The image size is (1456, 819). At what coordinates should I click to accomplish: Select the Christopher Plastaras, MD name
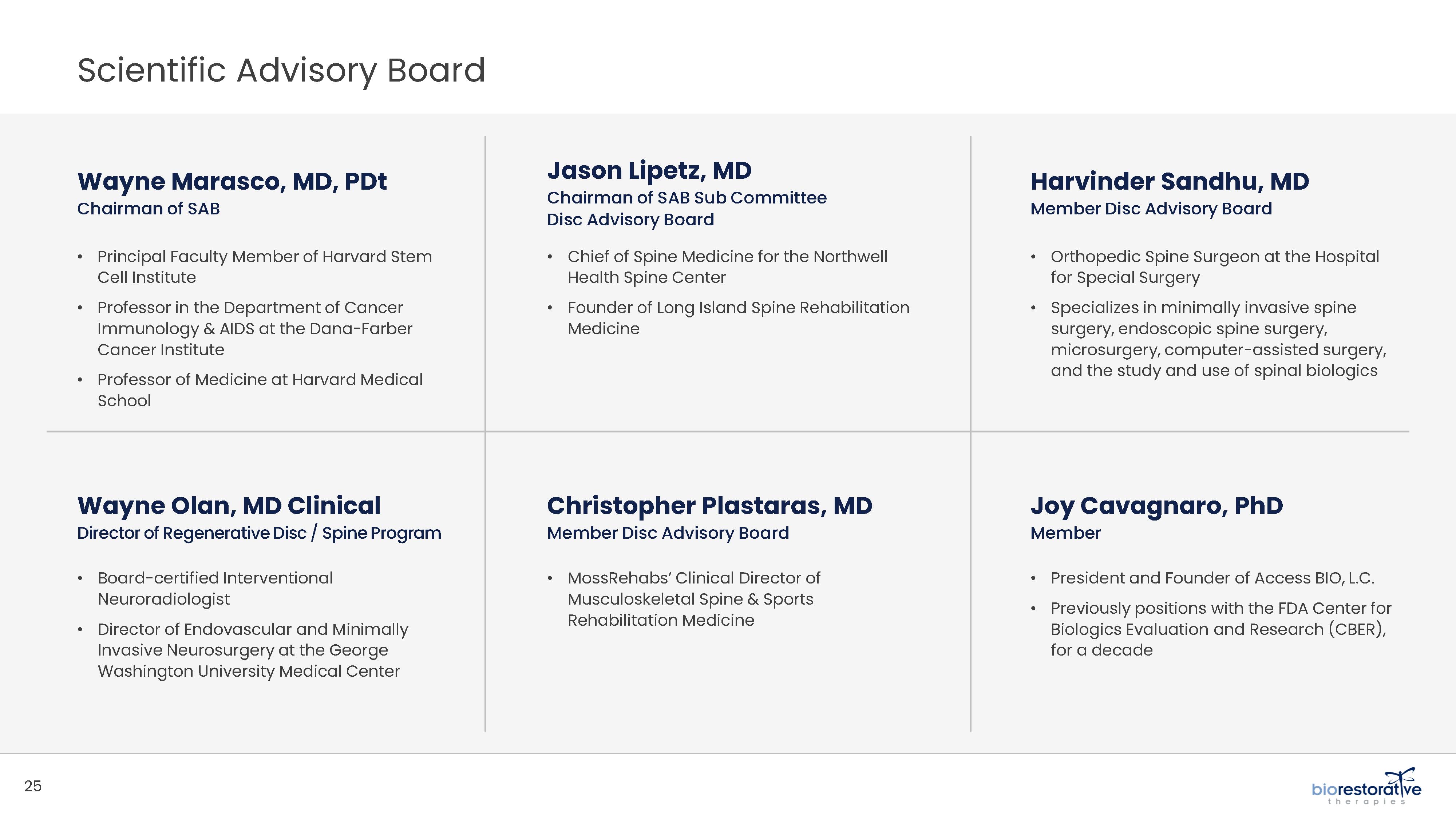click(x=709, y=506)
